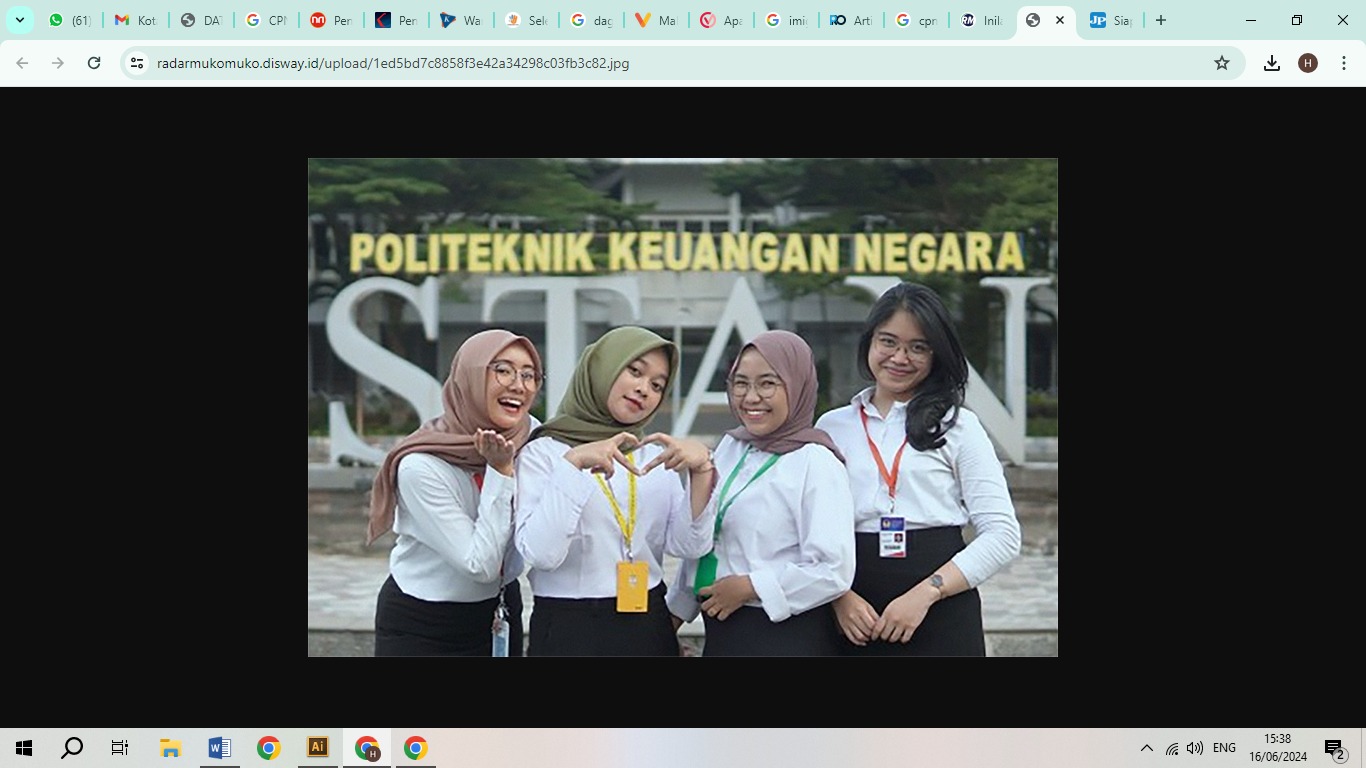The width and height of the screenshot is (1366, 768).
Task: Open Chrome three-dot menu
Action: pos(1344,63)
